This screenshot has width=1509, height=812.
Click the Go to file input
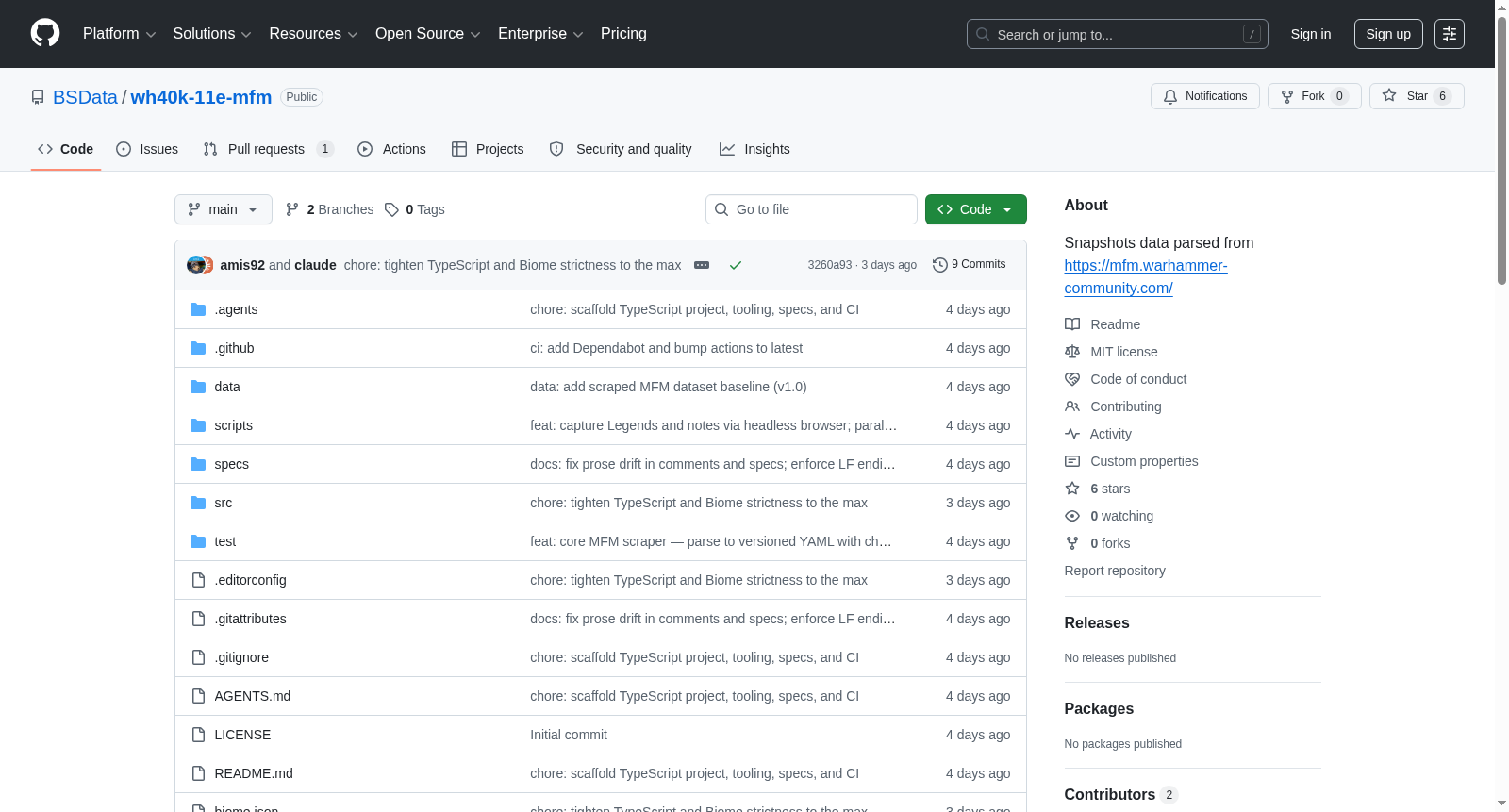tap(811, 209)
